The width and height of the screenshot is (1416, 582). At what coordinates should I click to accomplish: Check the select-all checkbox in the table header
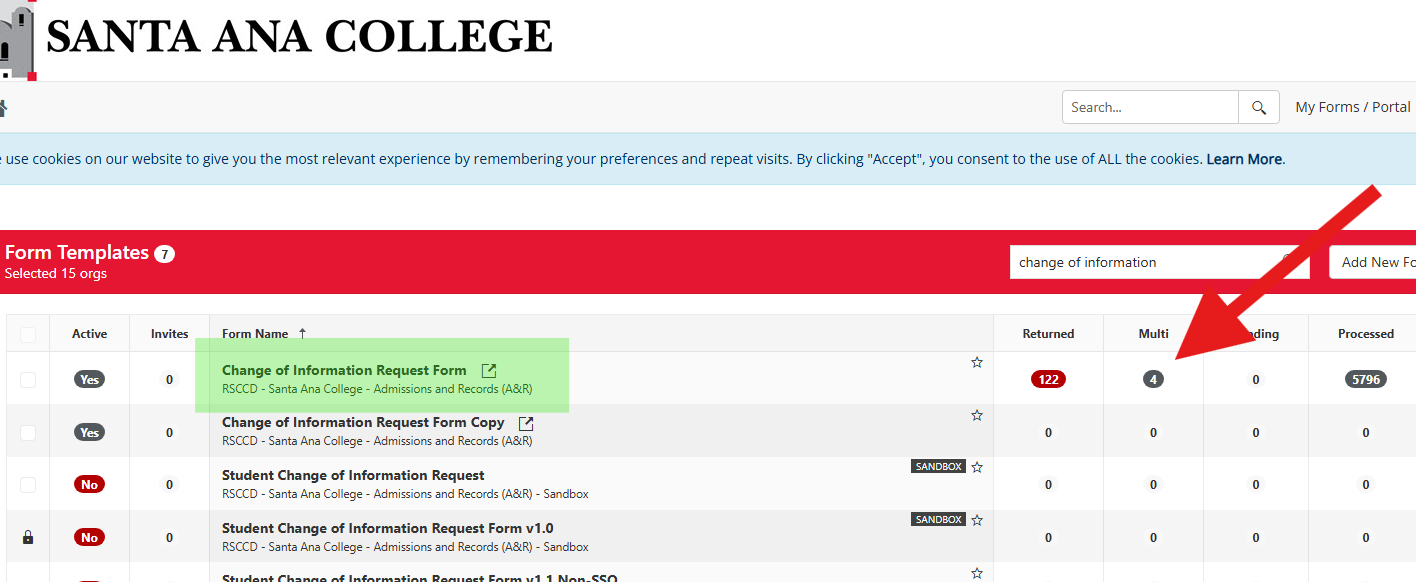(x=27, y=333)
